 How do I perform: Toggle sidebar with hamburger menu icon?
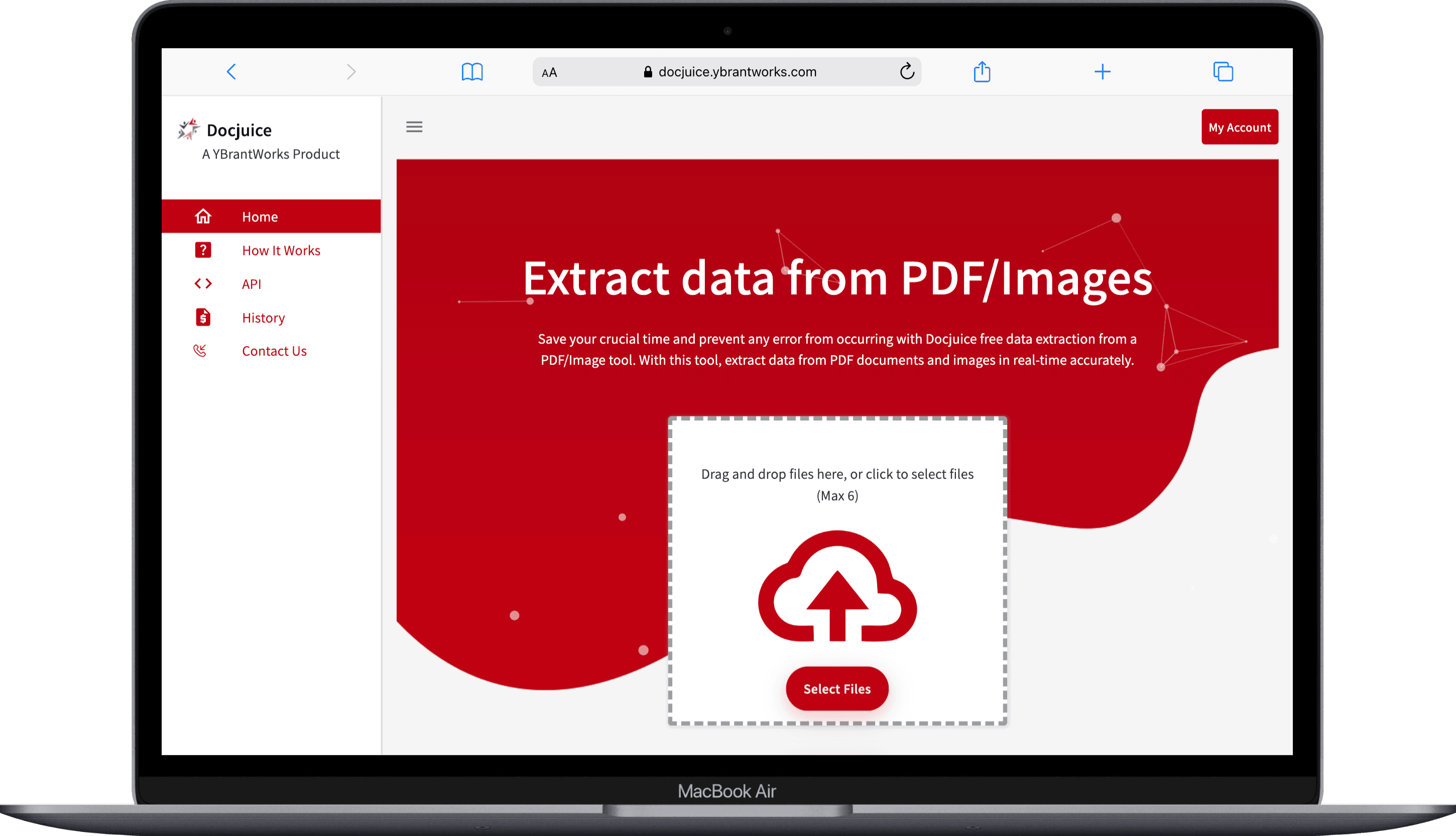[414, 127]
